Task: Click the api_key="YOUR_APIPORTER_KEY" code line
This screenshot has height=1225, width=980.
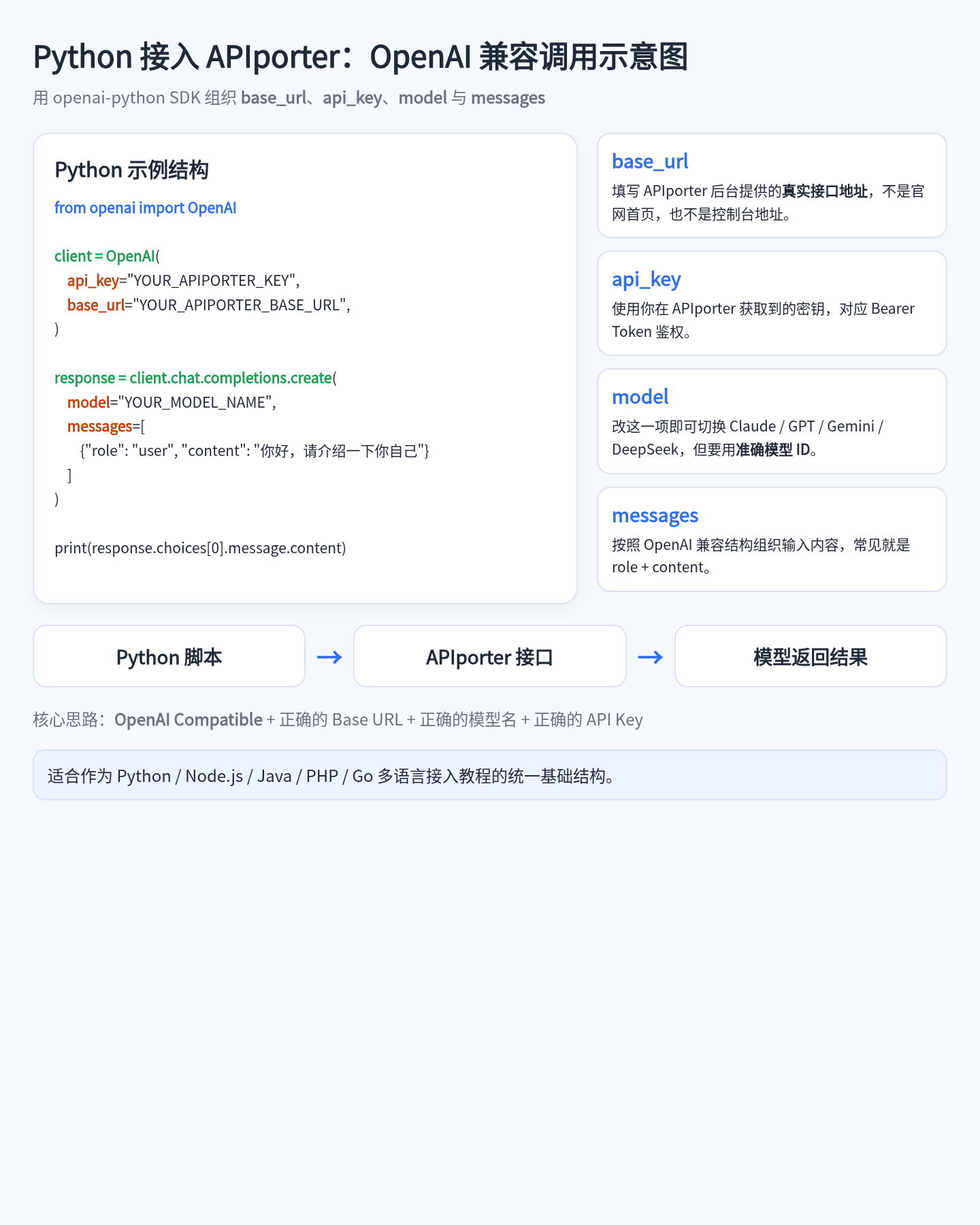Action: pyautogui.click(x=184, y=280)
